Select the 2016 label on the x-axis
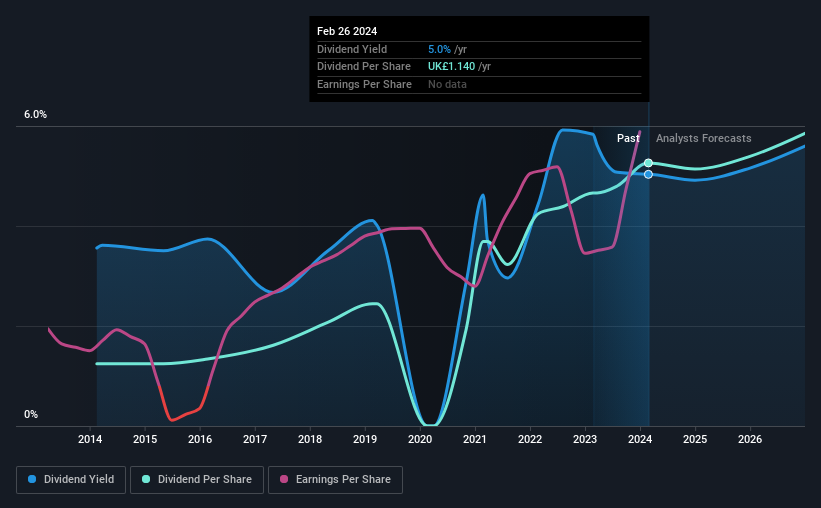 point(200,439)
